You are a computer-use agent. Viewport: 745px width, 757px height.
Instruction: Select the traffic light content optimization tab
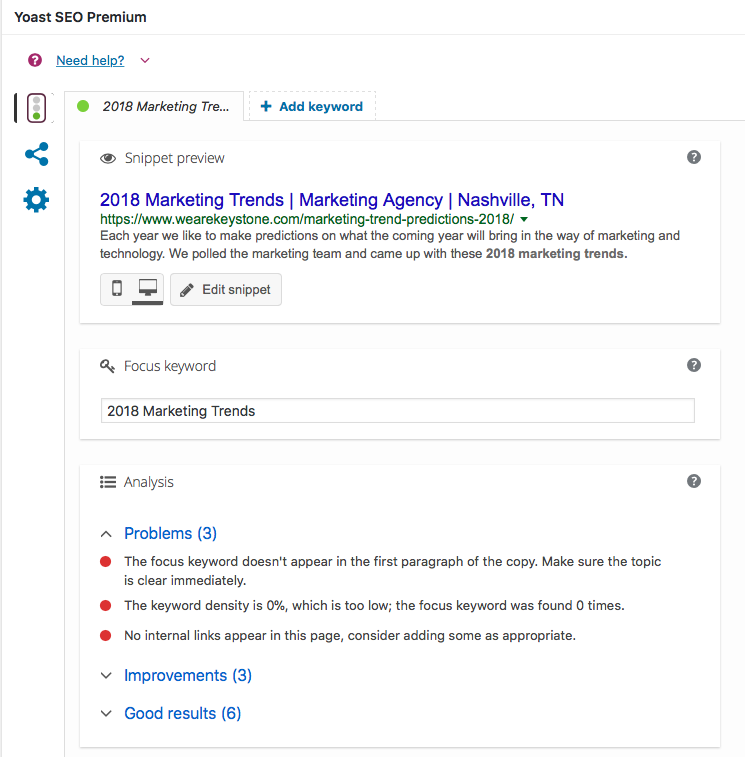click(x=36, y=108)
